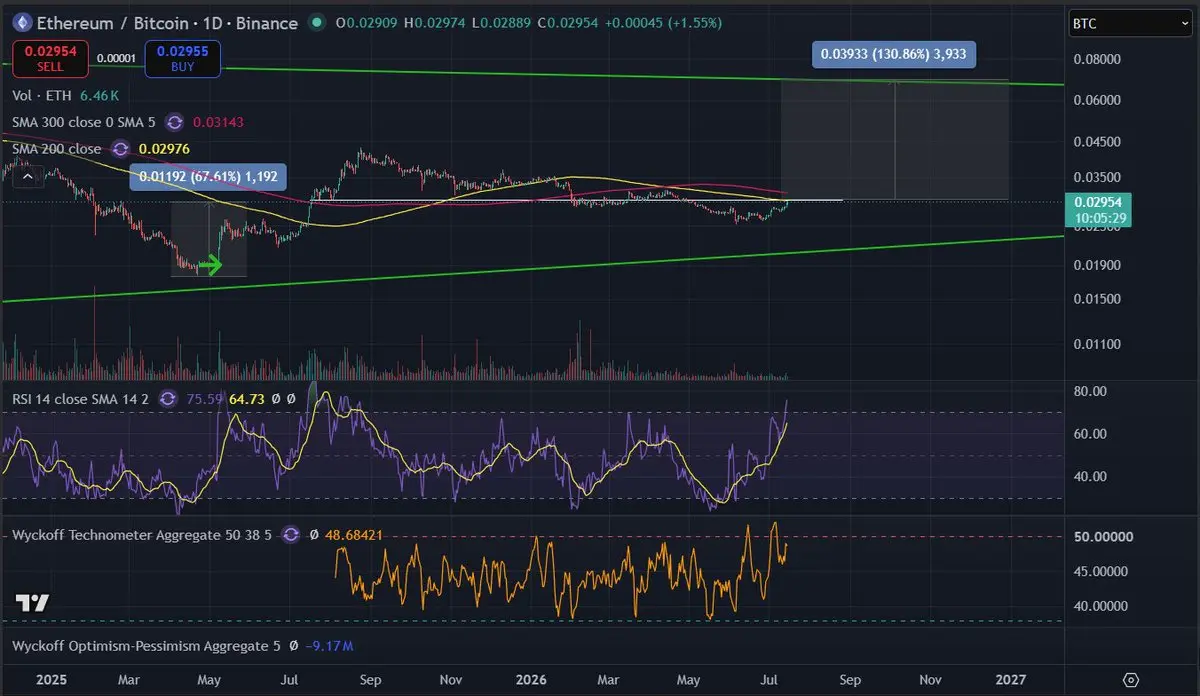The image size is (1200, 696).
Task: Click the open price O0.02909
Action: tap(365, 22)
